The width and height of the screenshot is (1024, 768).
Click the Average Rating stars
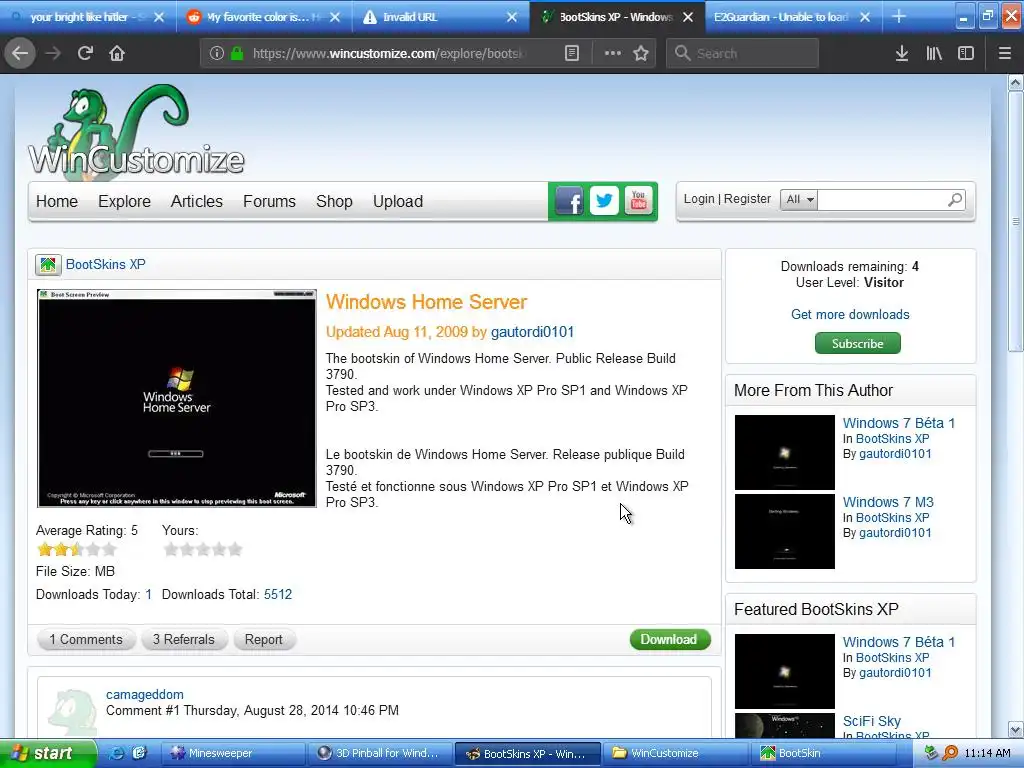pyautogui.click(x=76, y=549)
